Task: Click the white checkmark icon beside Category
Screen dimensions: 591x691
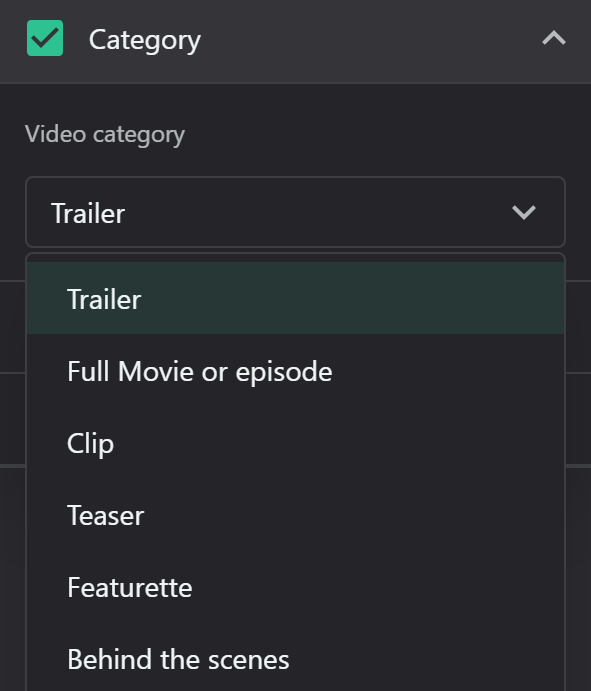Action: (45, 38)
